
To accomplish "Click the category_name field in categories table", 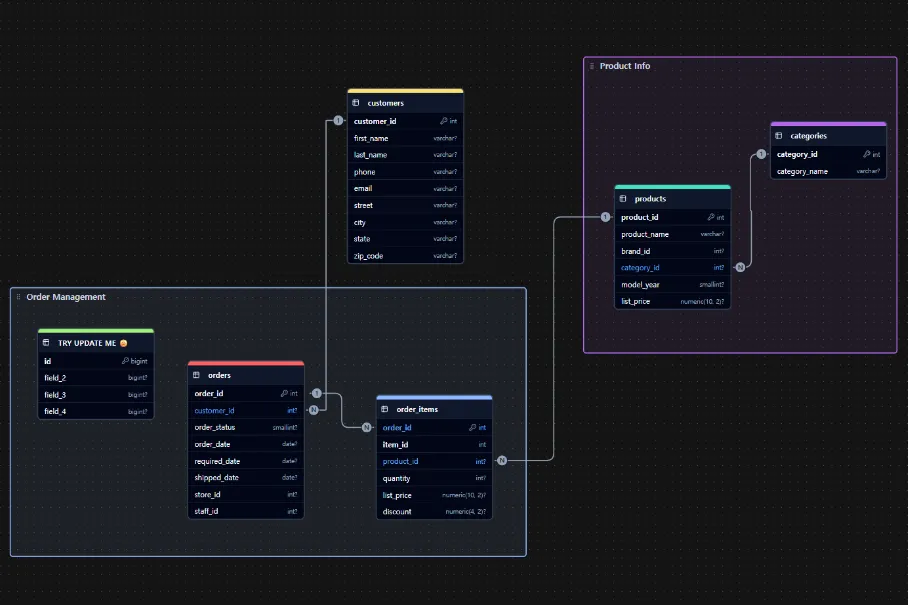I will (802, 171).
